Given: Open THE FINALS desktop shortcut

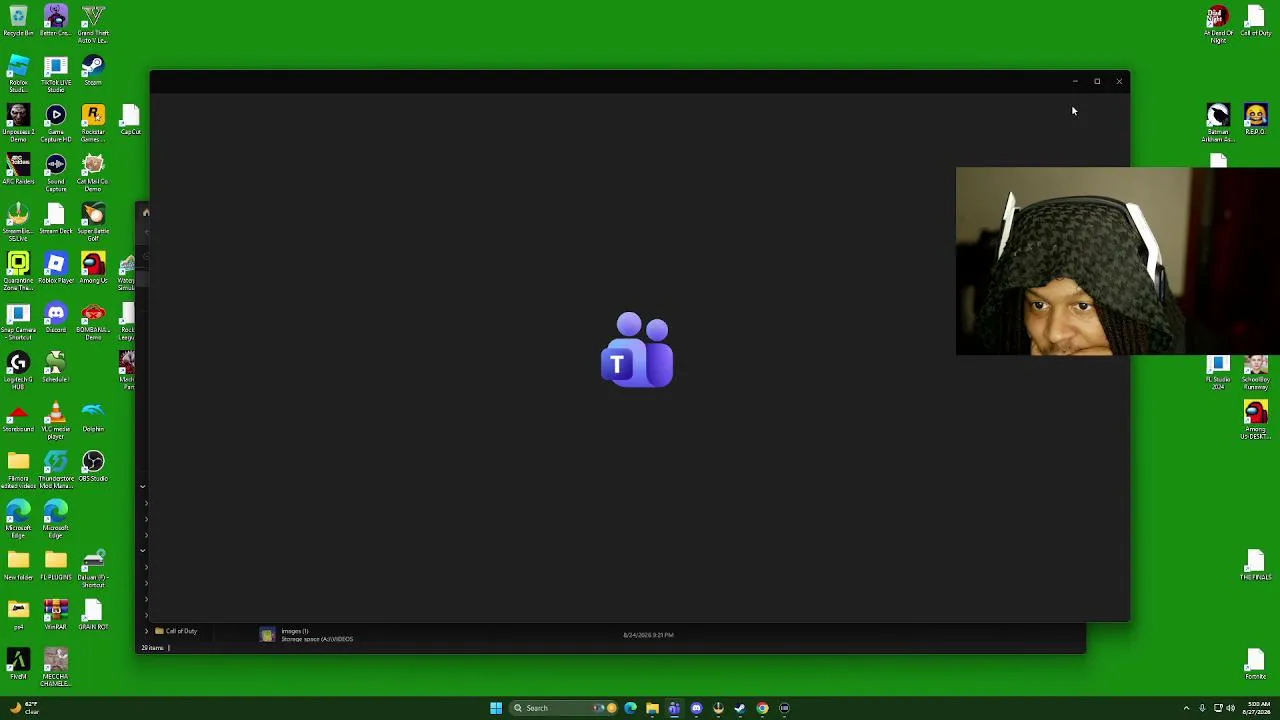Looking at the screenshot, I should 1255,564.
